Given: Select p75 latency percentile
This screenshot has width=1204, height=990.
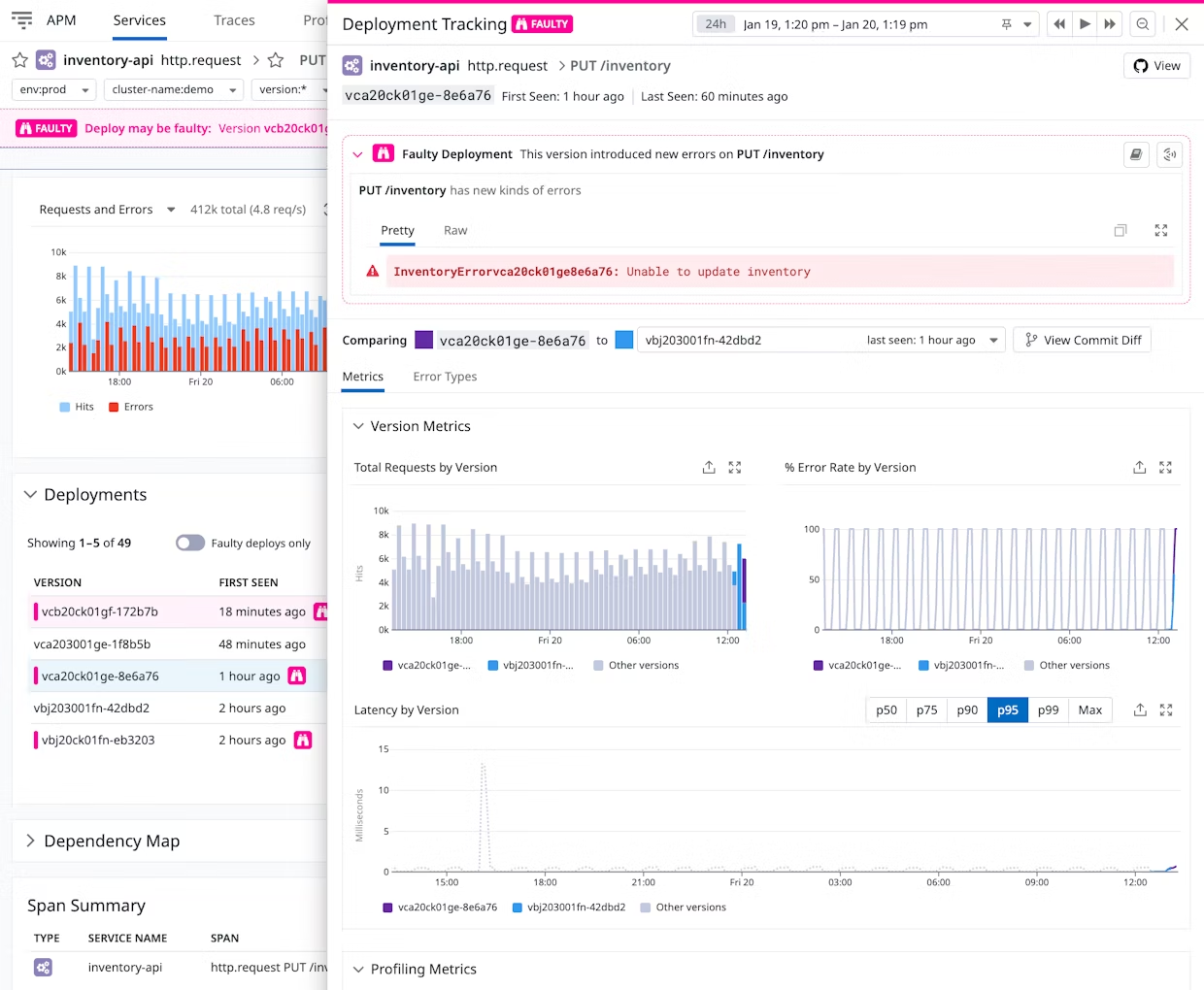Looking at the screenshot, I should coord(927,710).
